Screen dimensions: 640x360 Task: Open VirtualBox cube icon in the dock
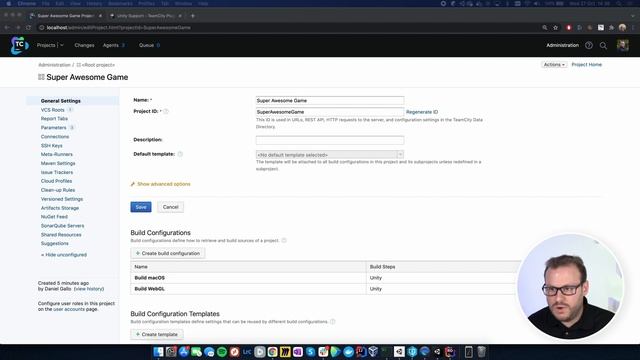[x=373, y=351]
